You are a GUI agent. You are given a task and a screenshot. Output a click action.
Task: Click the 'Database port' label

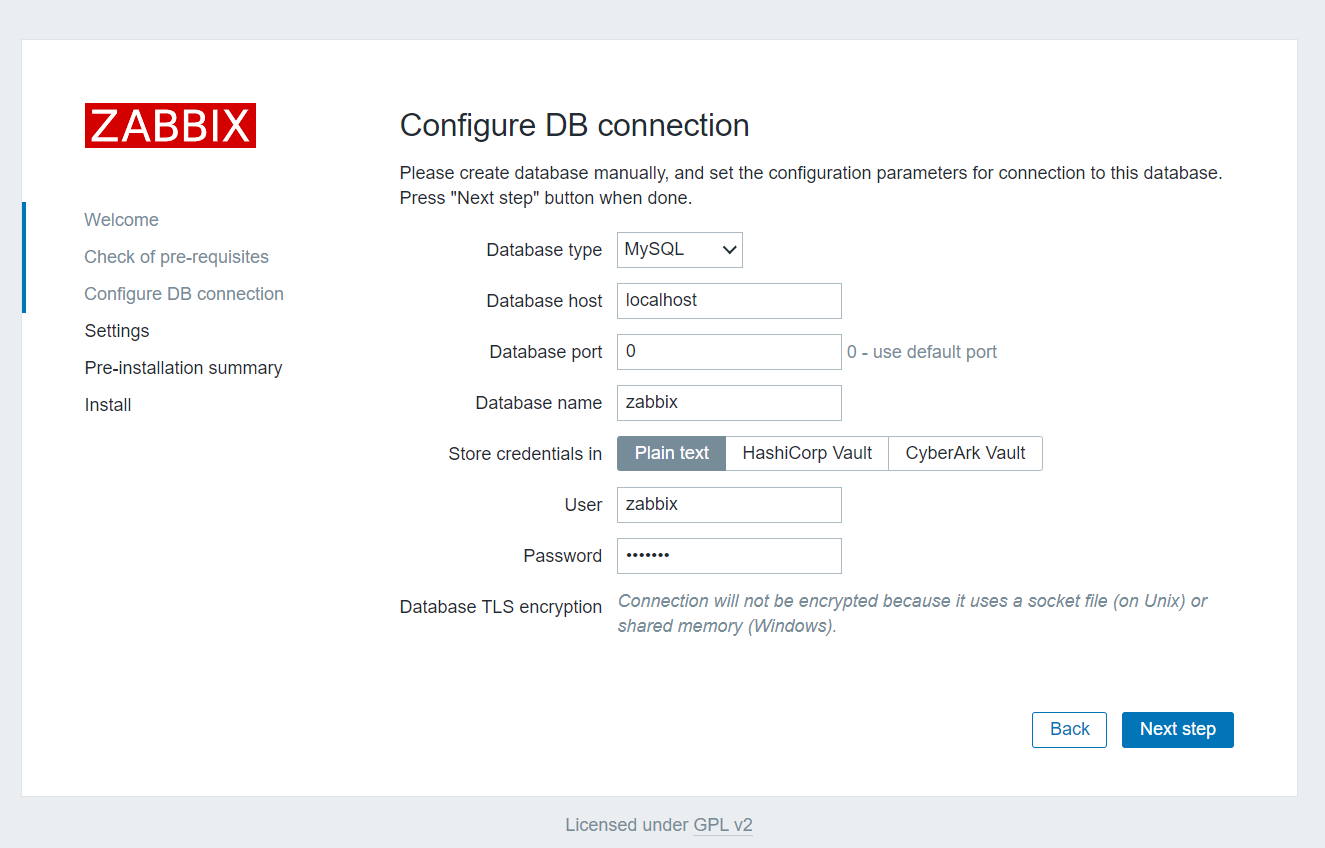pyautogui.click(x=546, y=352)
